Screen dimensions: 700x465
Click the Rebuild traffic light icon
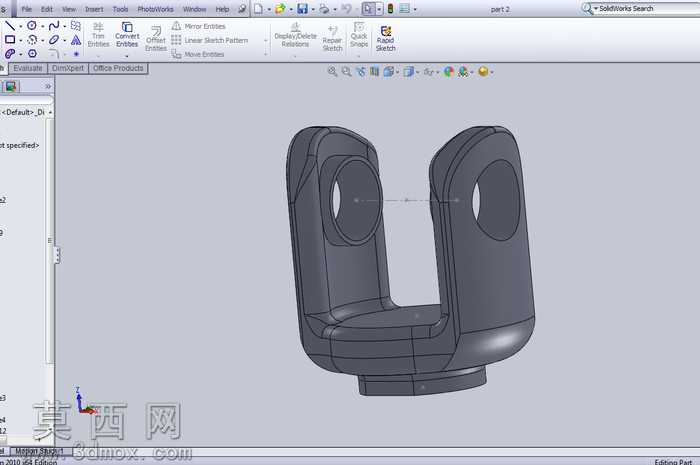[x=390, y=8]
